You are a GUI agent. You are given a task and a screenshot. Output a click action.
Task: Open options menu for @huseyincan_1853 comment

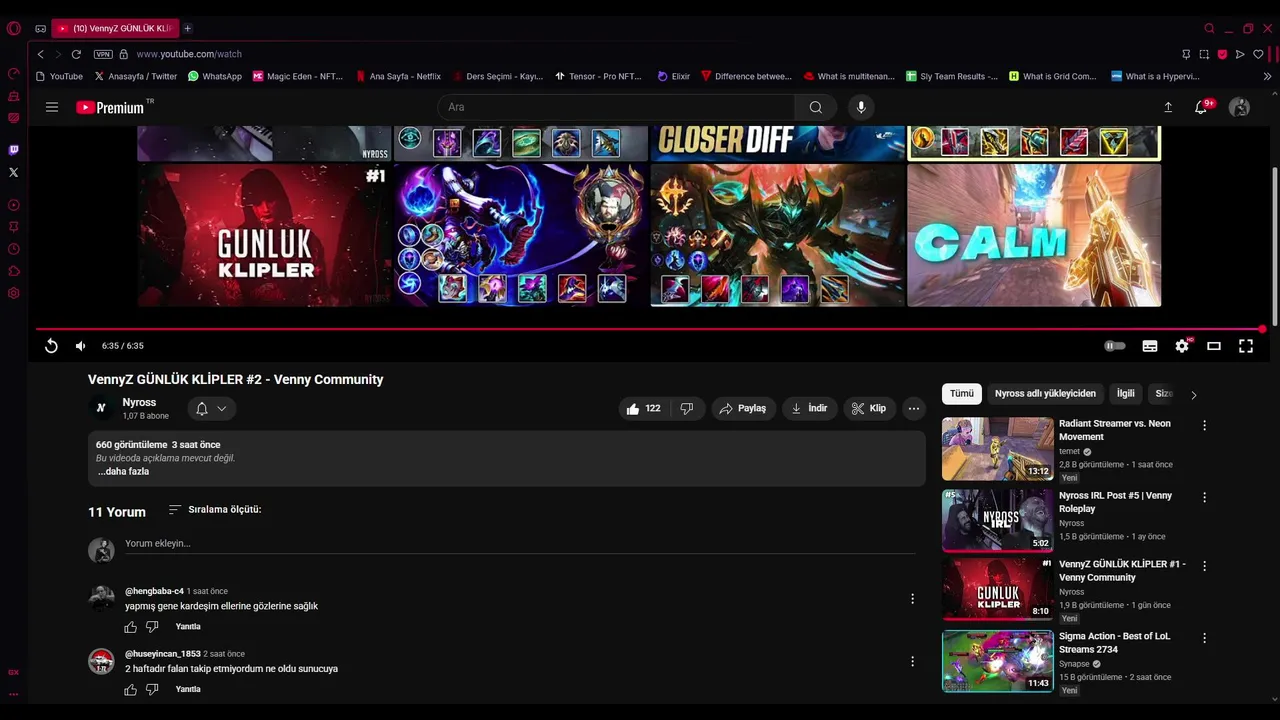click(x=912, y=661)
